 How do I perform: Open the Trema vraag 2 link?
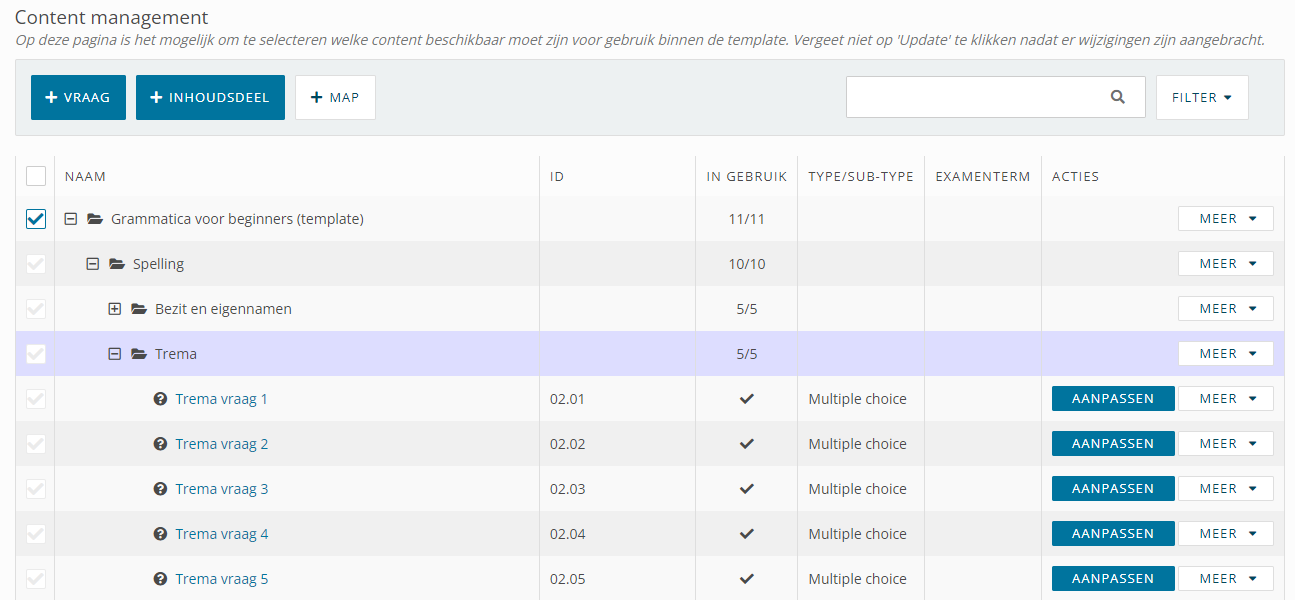point(221,444)
